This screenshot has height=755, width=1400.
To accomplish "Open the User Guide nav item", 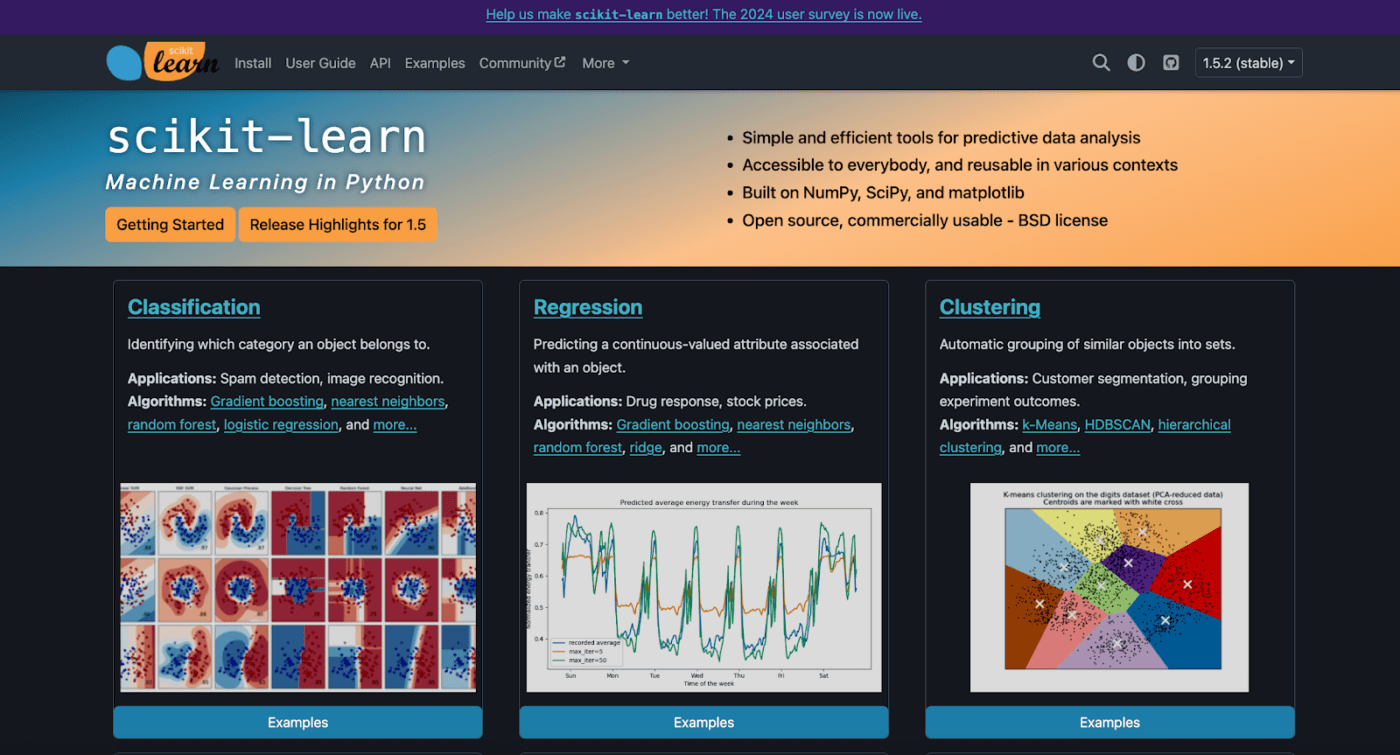I will pyautogui.click(x=321, y=63).
